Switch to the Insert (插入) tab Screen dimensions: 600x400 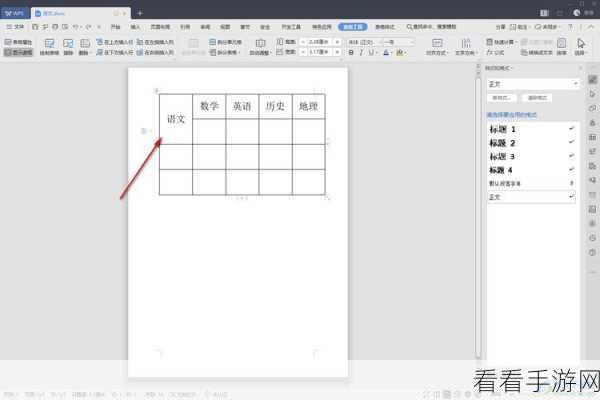pos(135,27)
